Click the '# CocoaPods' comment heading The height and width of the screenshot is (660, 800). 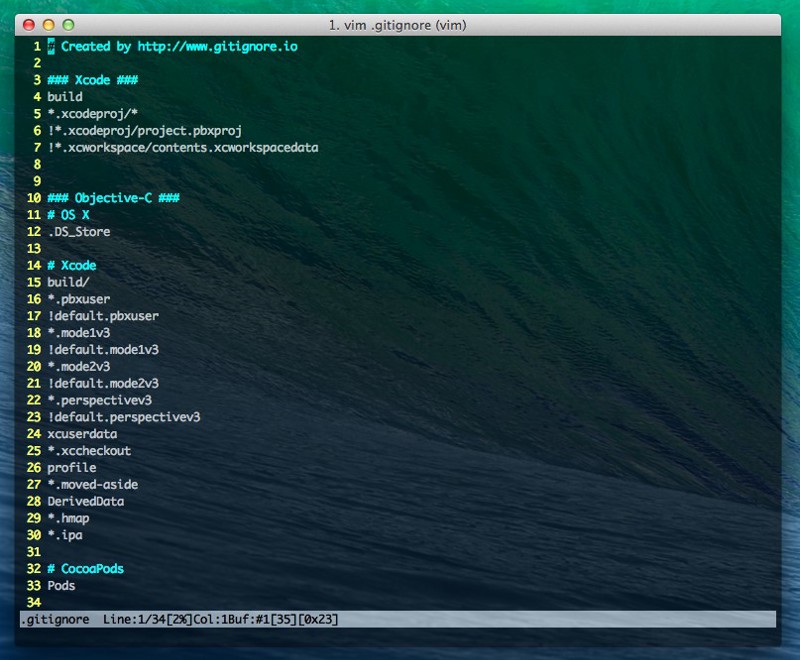pyautogui.click(x=85, y=568)
